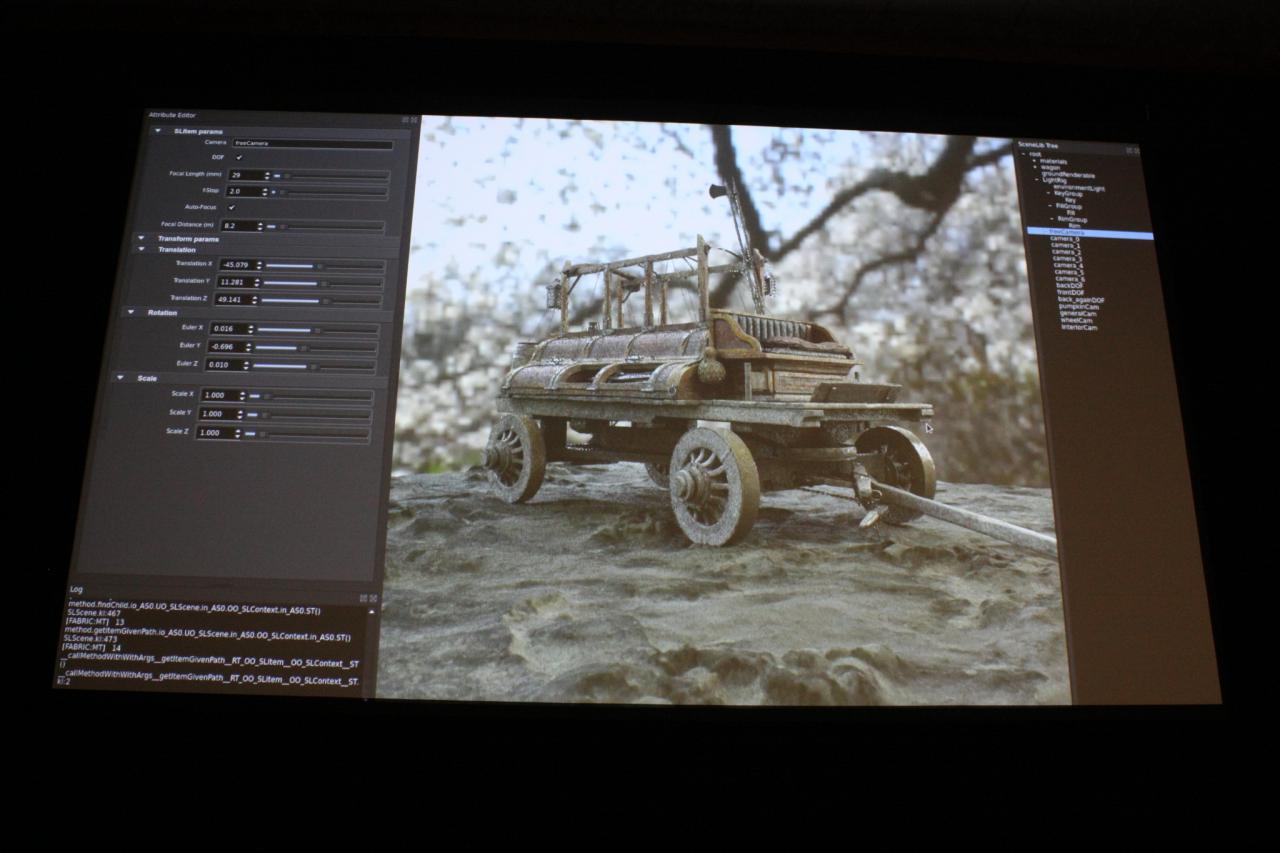Float the SceneLib Tree panel
1280x853 pixels.
[x=1128, y=151]
